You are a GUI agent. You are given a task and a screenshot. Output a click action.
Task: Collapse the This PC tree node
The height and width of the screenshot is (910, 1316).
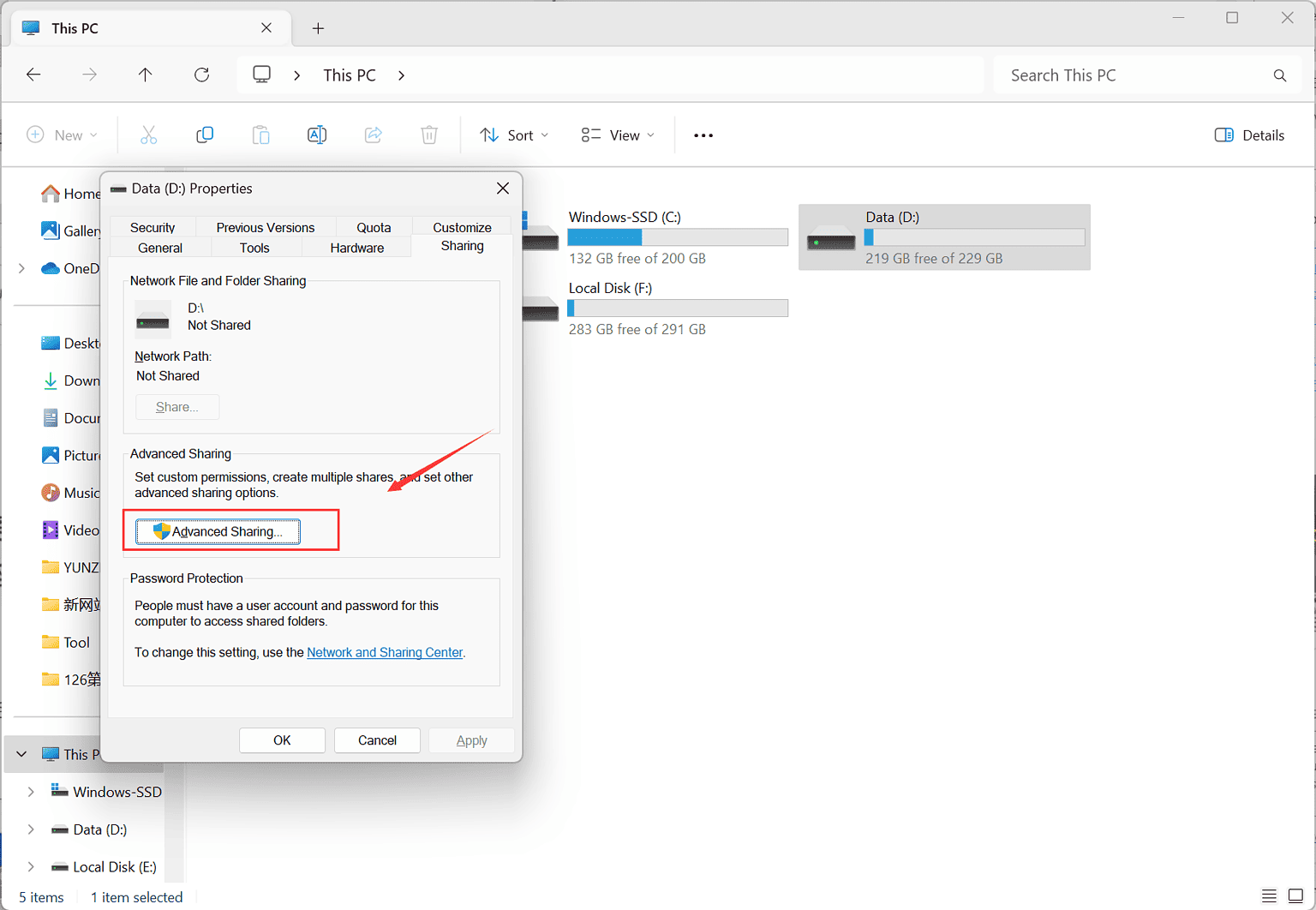click(21, 754)
